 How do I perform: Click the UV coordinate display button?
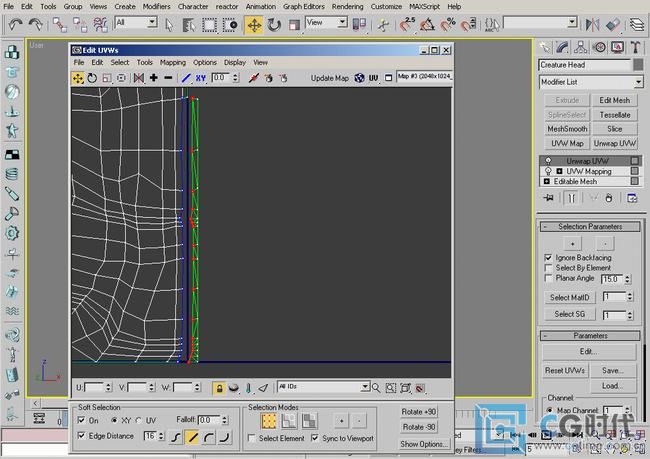(x=374, y=78)
